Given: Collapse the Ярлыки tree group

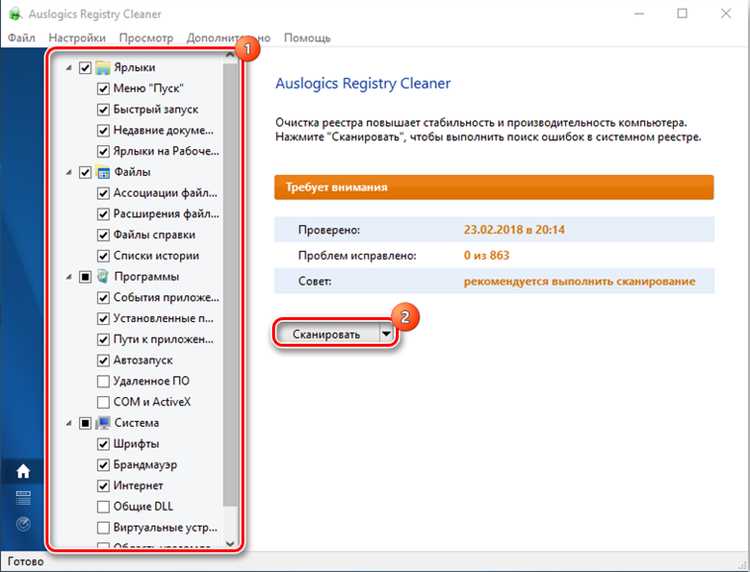Looking at the screenshot, I should [x=69, y=68].
